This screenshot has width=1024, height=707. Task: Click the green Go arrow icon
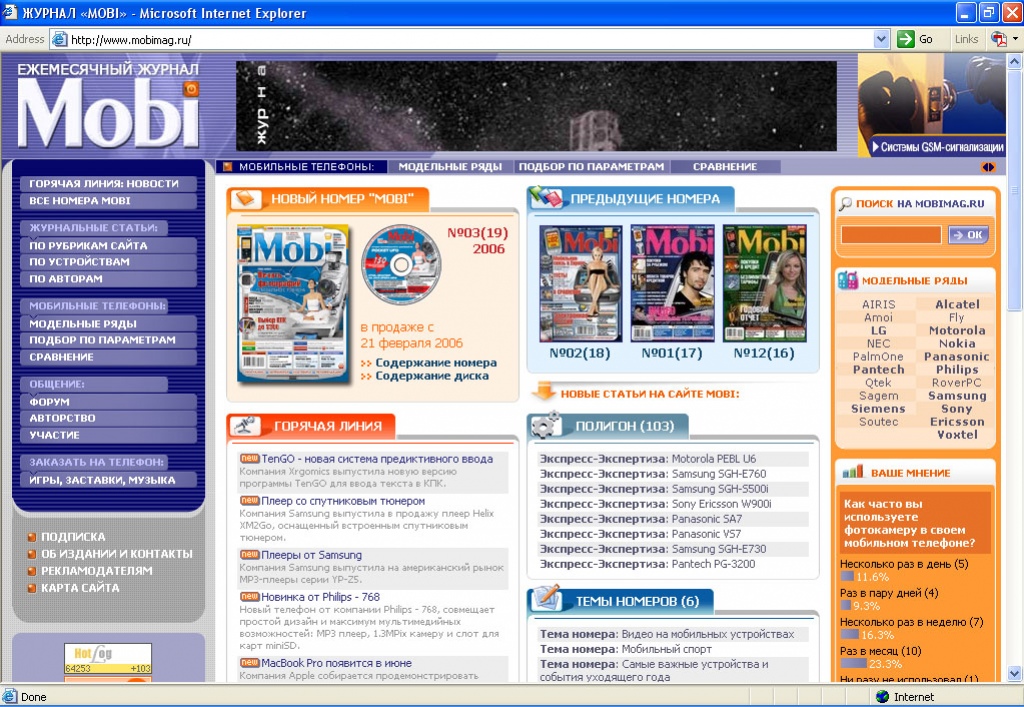pyautogui.click(x=905, y=39)
